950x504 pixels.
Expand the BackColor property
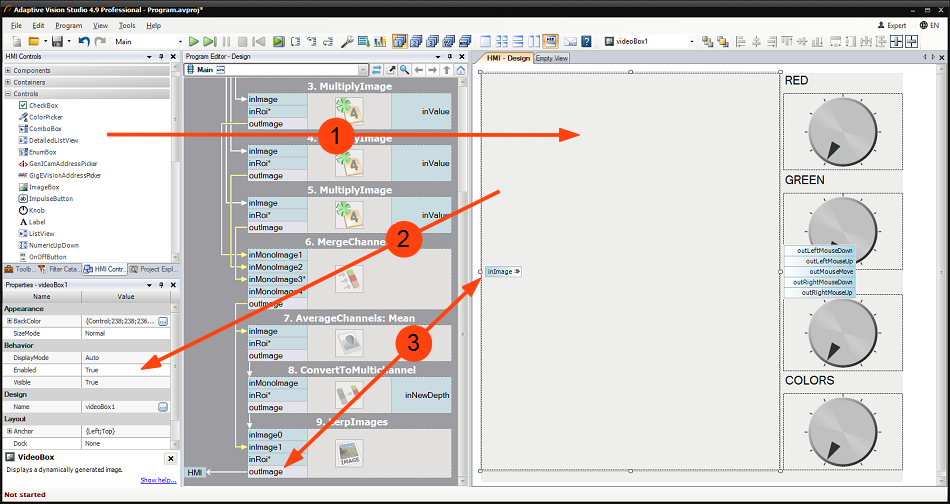coord(9,321)
